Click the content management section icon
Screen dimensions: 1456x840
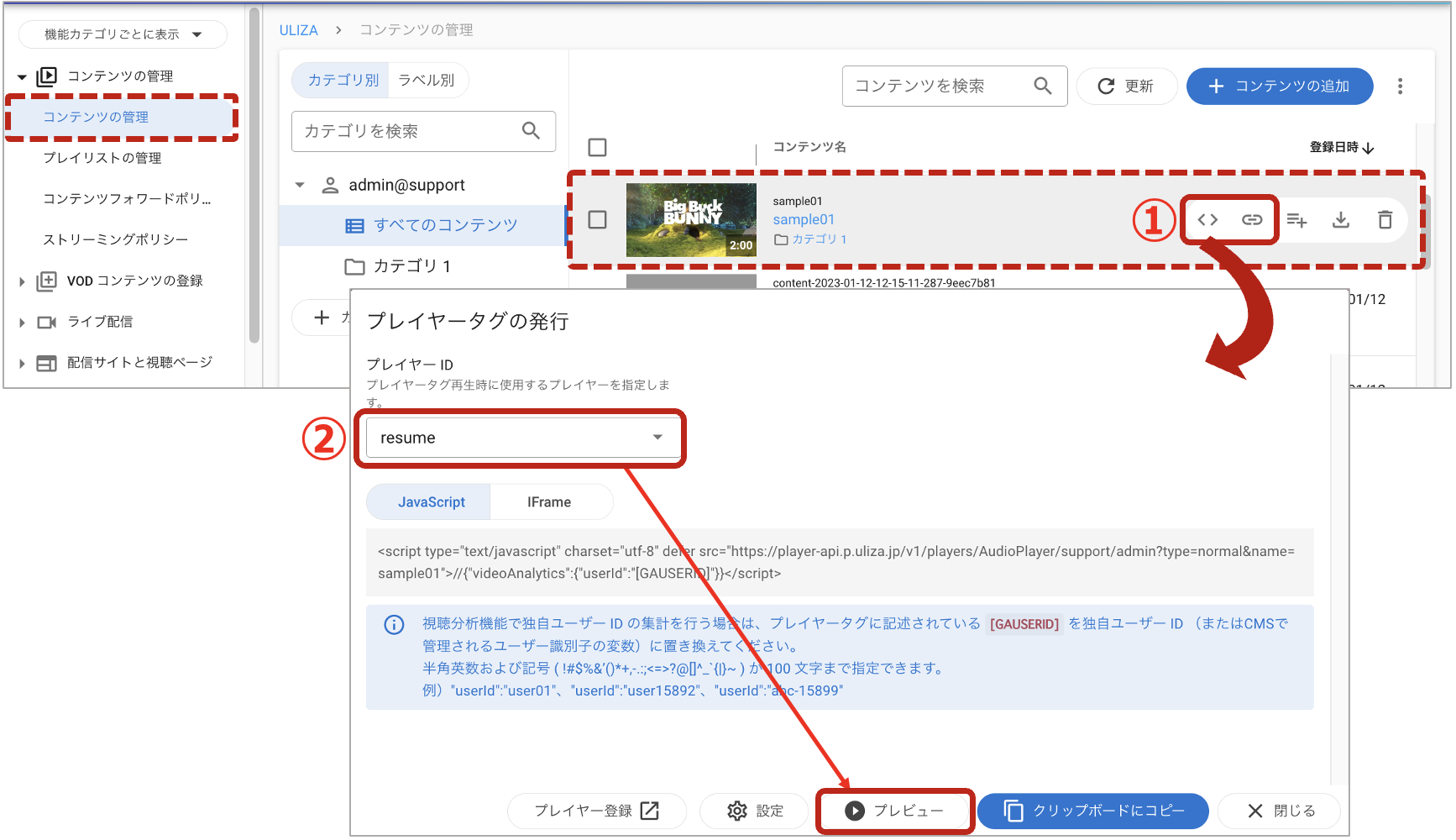tap(47, 76)
